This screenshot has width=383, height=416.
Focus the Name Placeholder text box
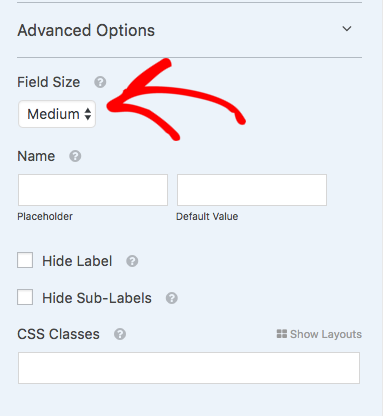pyautogui.click(x=93, y=190)
